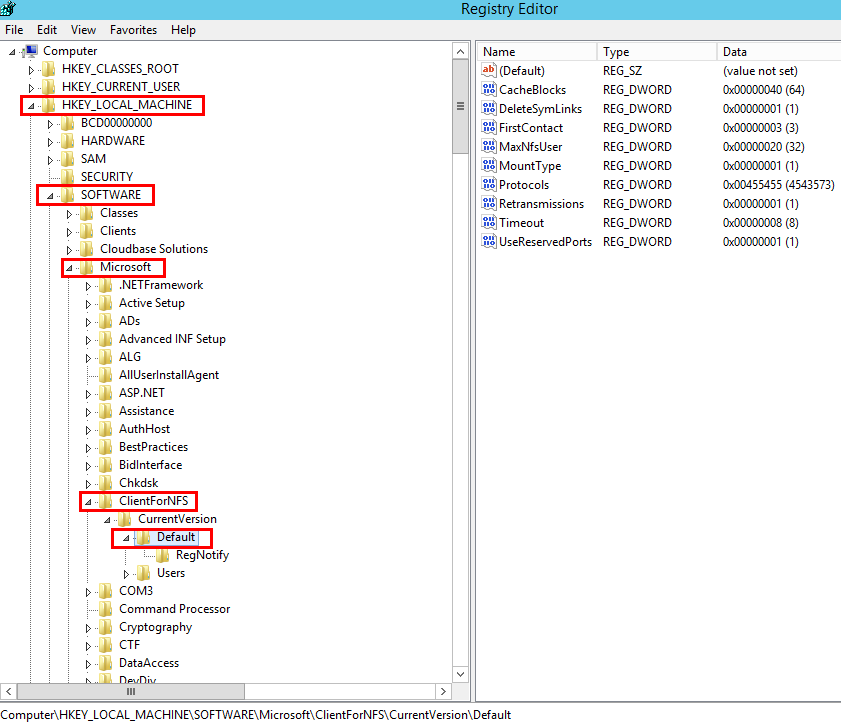Select the .NETFramework key
This screenshot has height=723, width=841.
161,285
